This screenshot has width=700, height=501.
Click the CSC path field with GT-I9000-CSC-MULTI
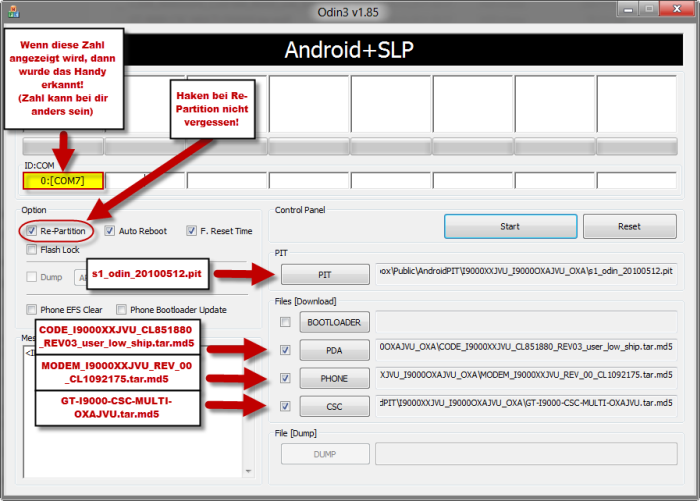coord(526,405)
